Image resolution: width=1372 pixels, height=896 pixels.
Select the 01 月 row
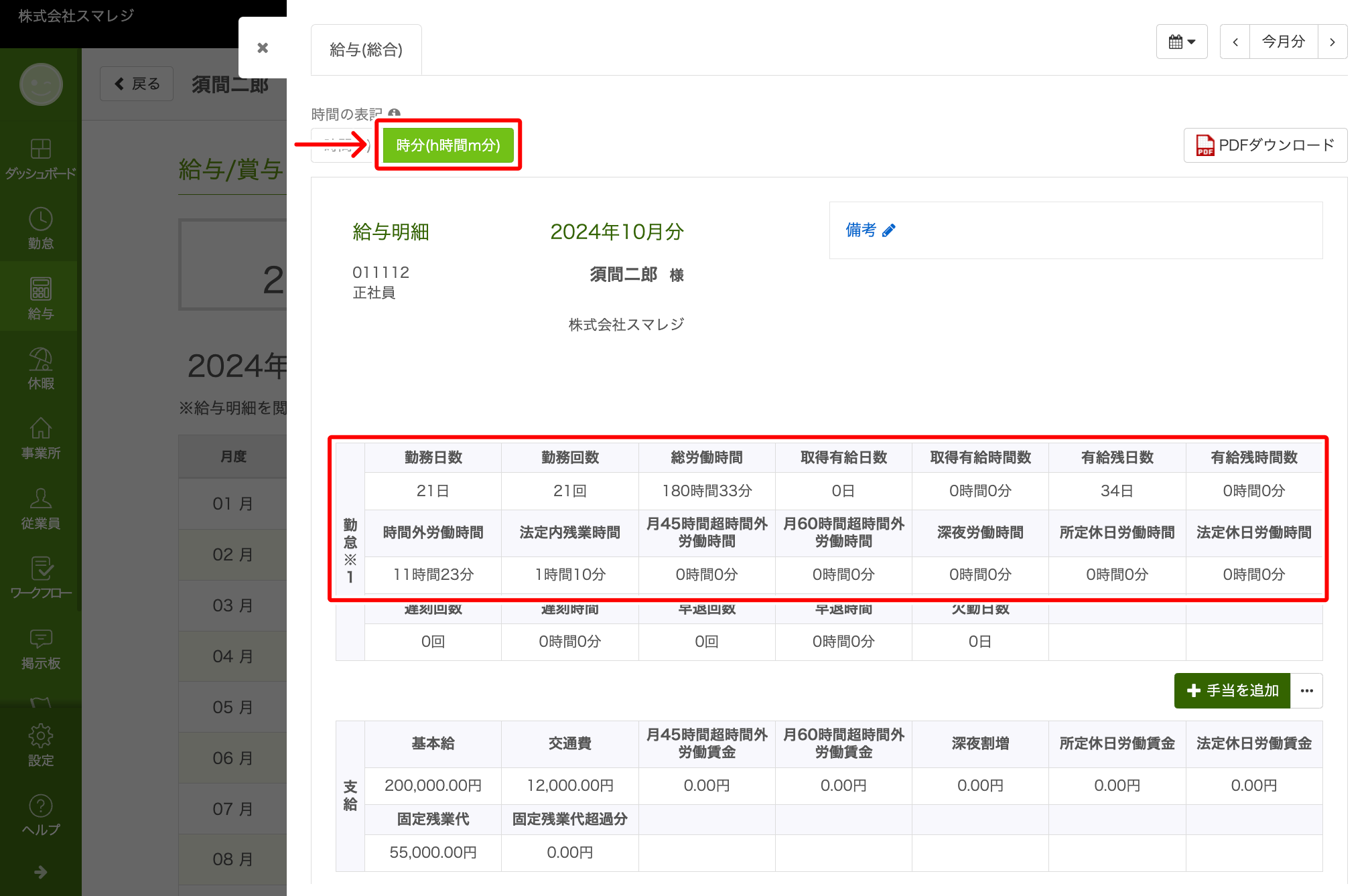[x=232, y=504]
